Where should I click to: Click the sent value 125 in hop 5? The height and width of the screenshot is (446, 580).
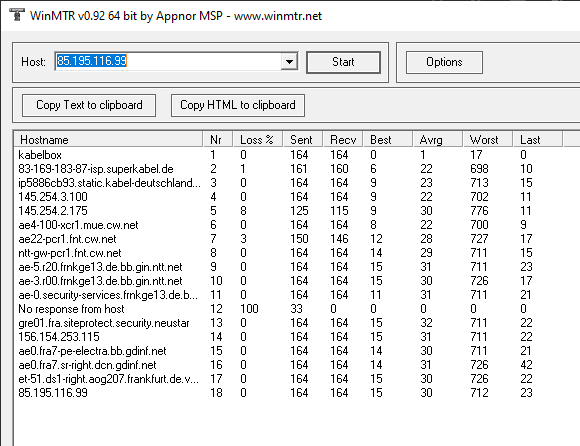click(x=299, y=211)
